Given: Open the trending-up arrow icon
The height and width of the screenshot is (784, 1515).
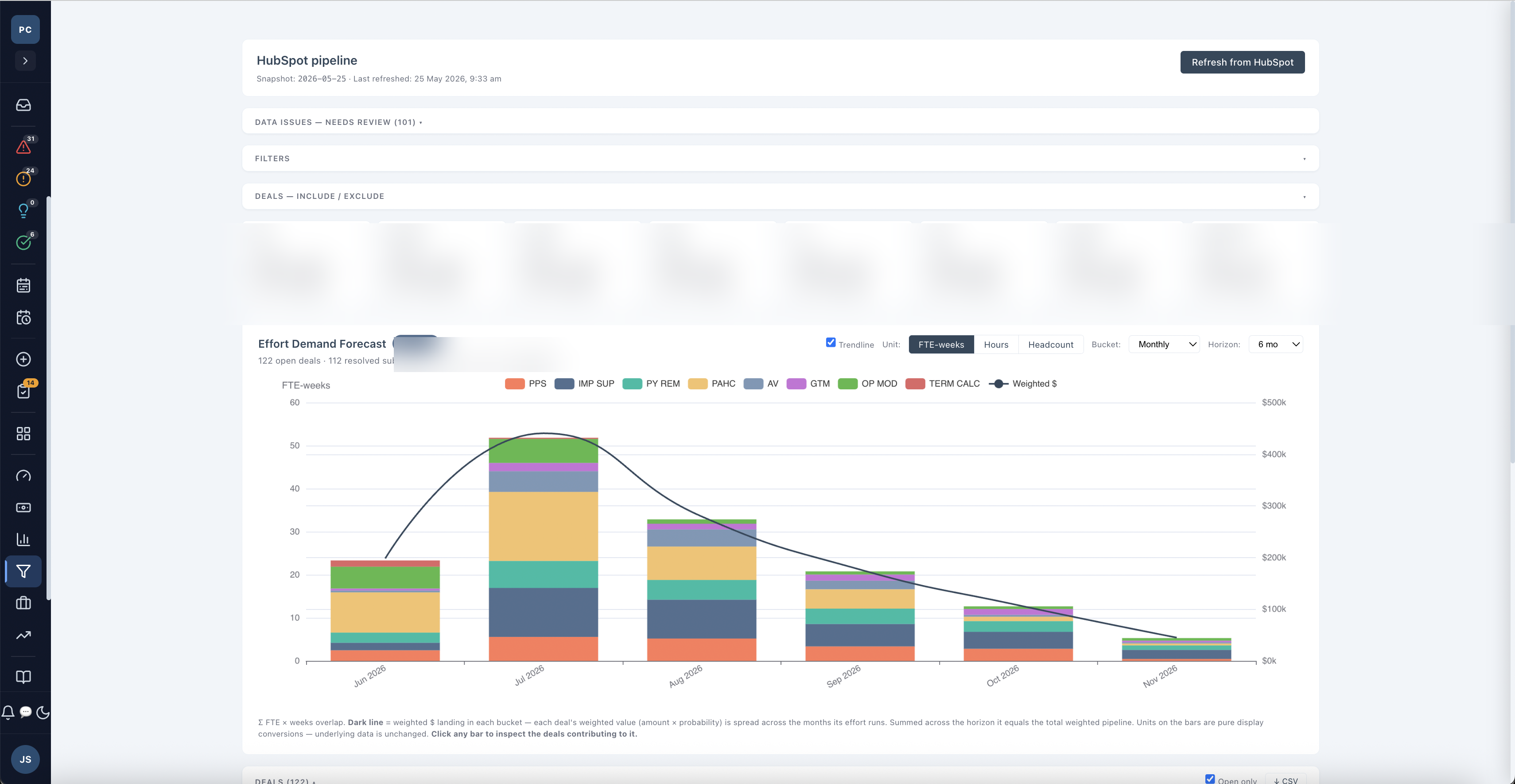Looking at the screenshot, I should click(23, 635).
